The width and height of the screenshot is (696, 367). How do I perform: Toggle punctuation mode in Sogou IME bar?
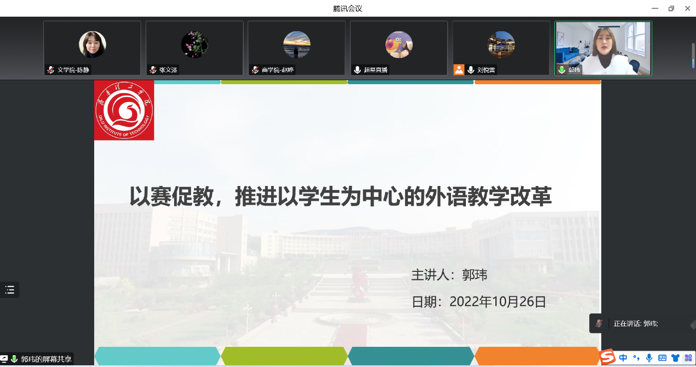tap(637, 358)
